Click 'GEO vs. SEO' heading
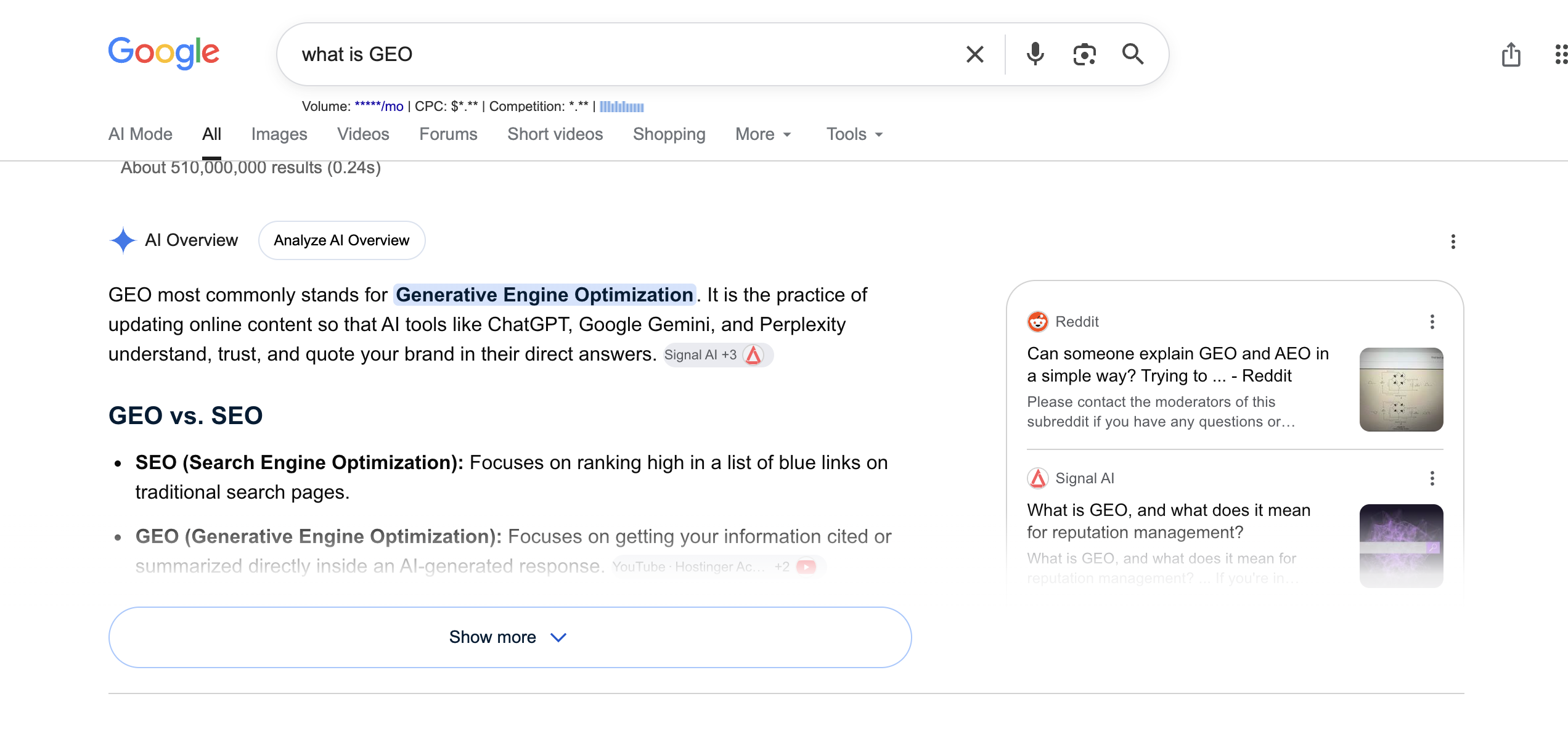The image size is (1568, 736). (x=186, y=415)
